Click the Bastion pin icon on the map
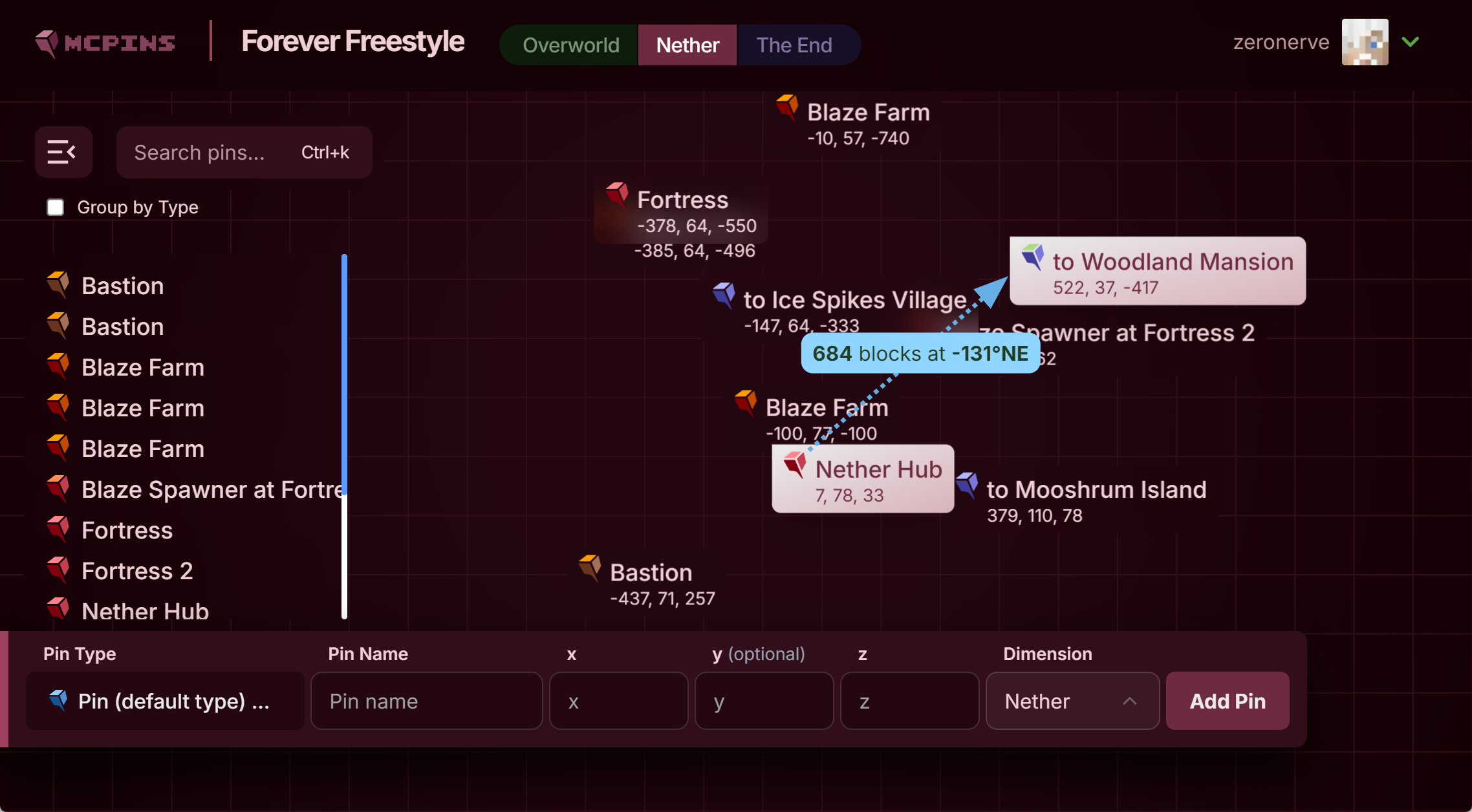Screen dimensions: 1472x812 [x=590, y=568]
